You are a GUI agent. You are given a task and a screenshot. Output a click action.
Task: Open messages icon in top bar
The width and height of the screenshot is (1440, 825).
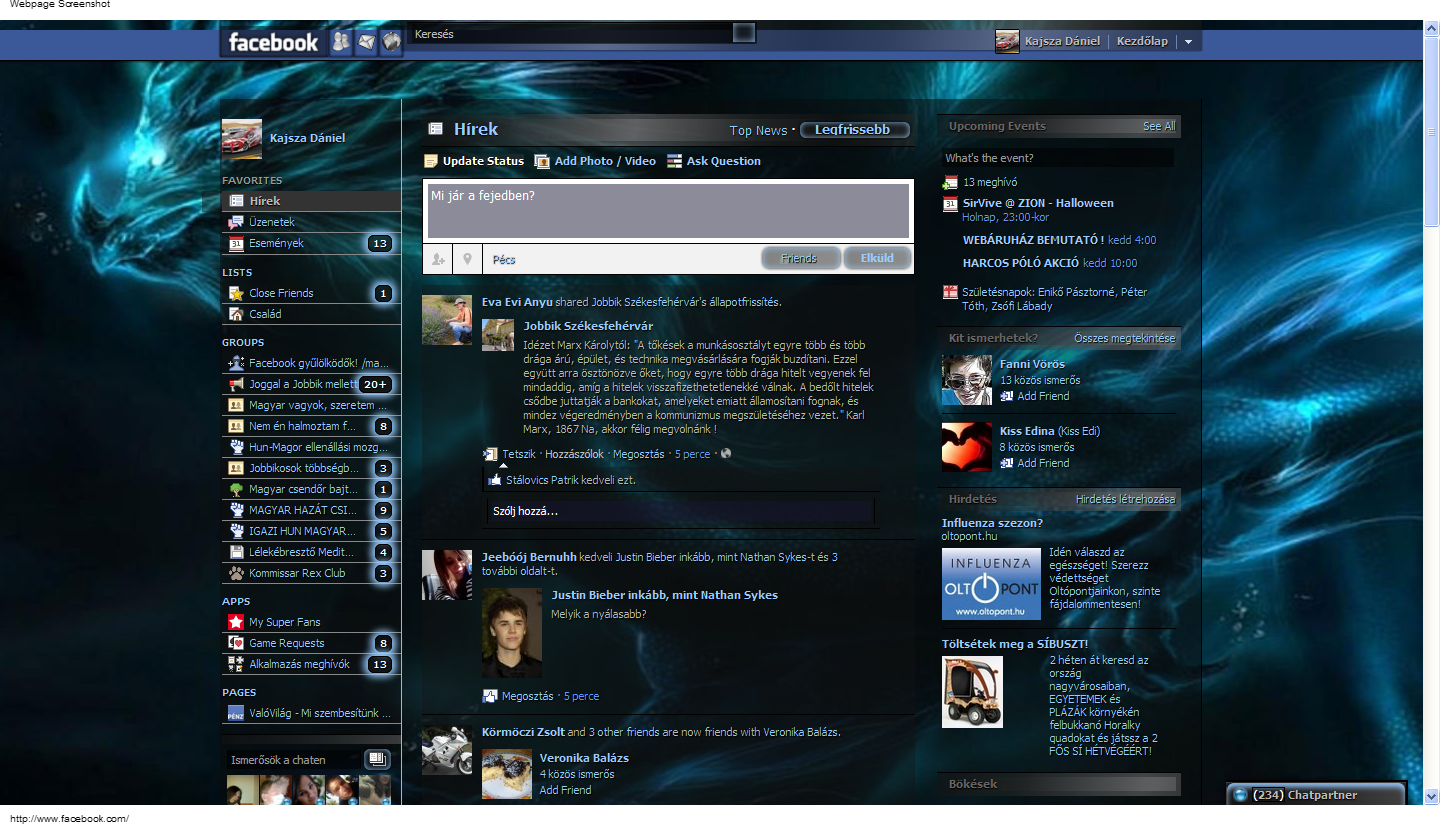pos(367,42)
